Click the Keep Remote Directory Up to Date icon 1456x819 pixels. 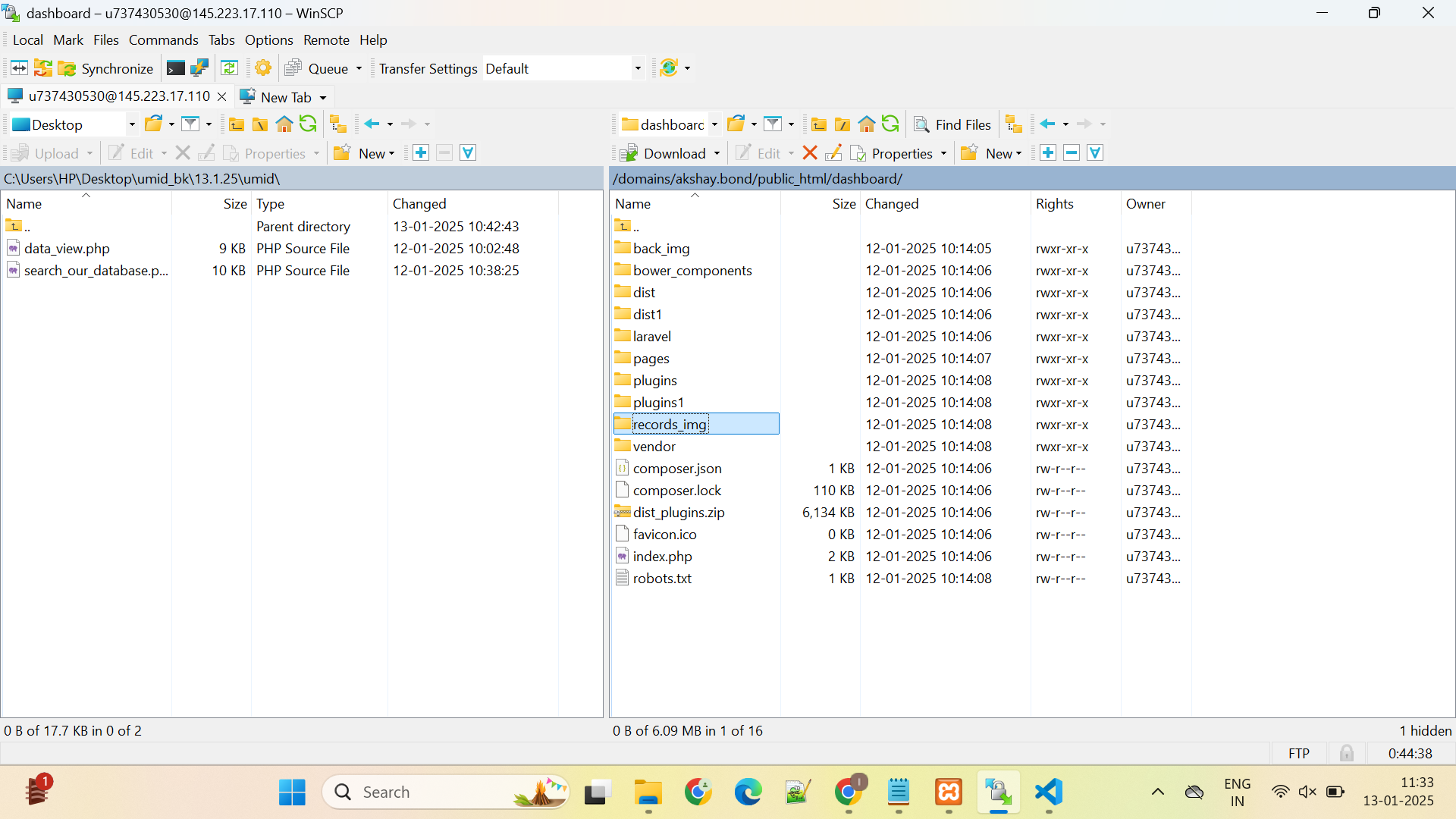coord(229,68)
